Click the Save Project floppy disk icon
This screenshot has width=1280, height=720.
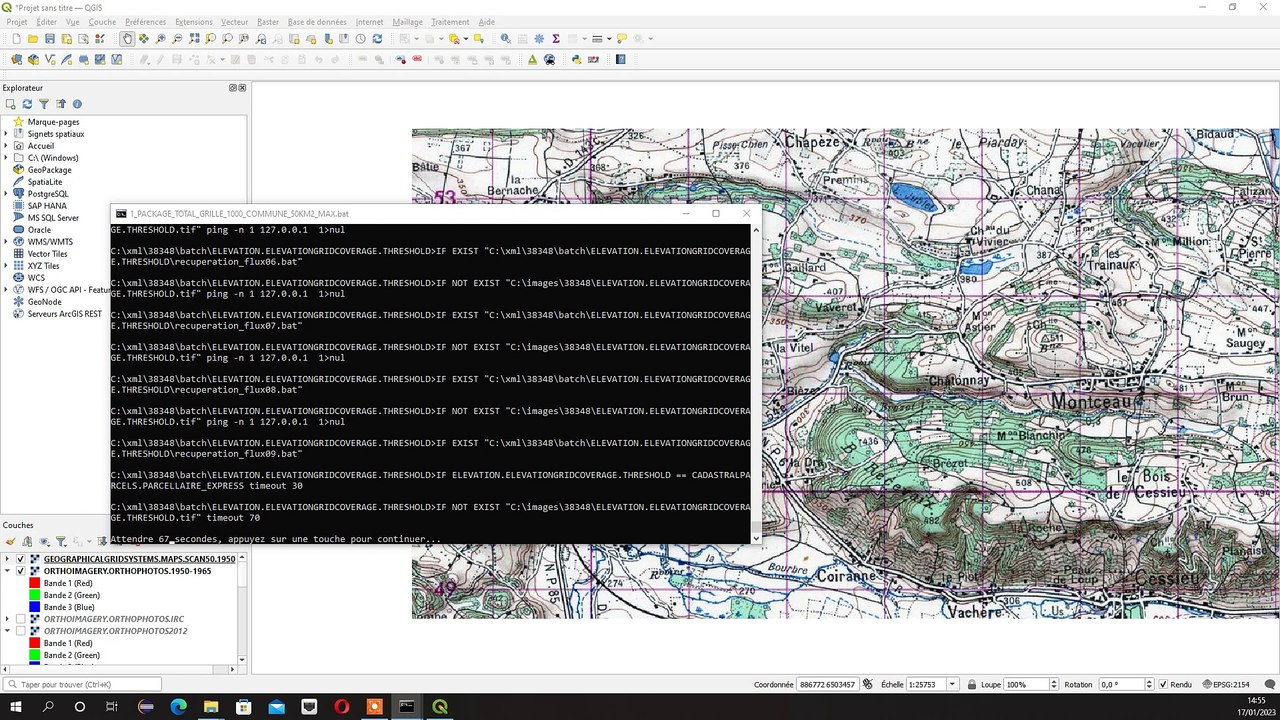click(50, 39)
